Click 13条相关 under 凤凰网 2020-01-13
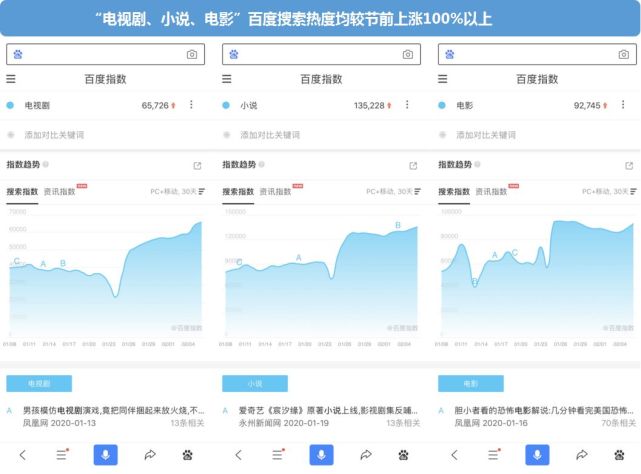This screenshot has width=641, height=474. point(187,423)
